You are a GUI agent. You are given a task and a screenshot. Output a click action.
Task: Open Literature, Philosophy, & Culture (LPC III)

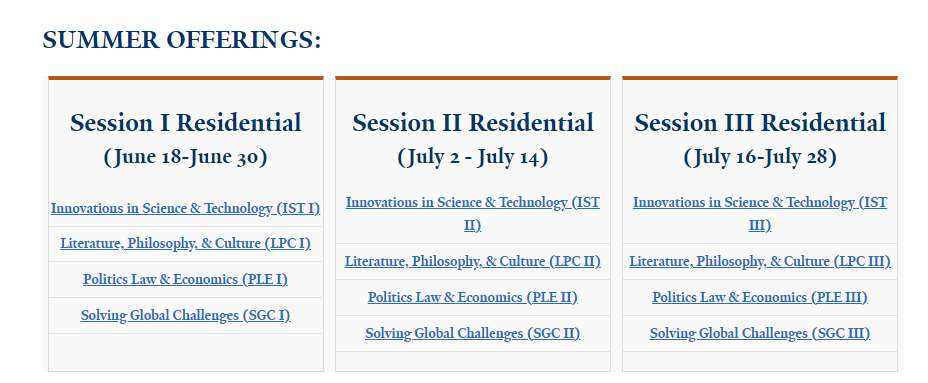coord(759,261)
